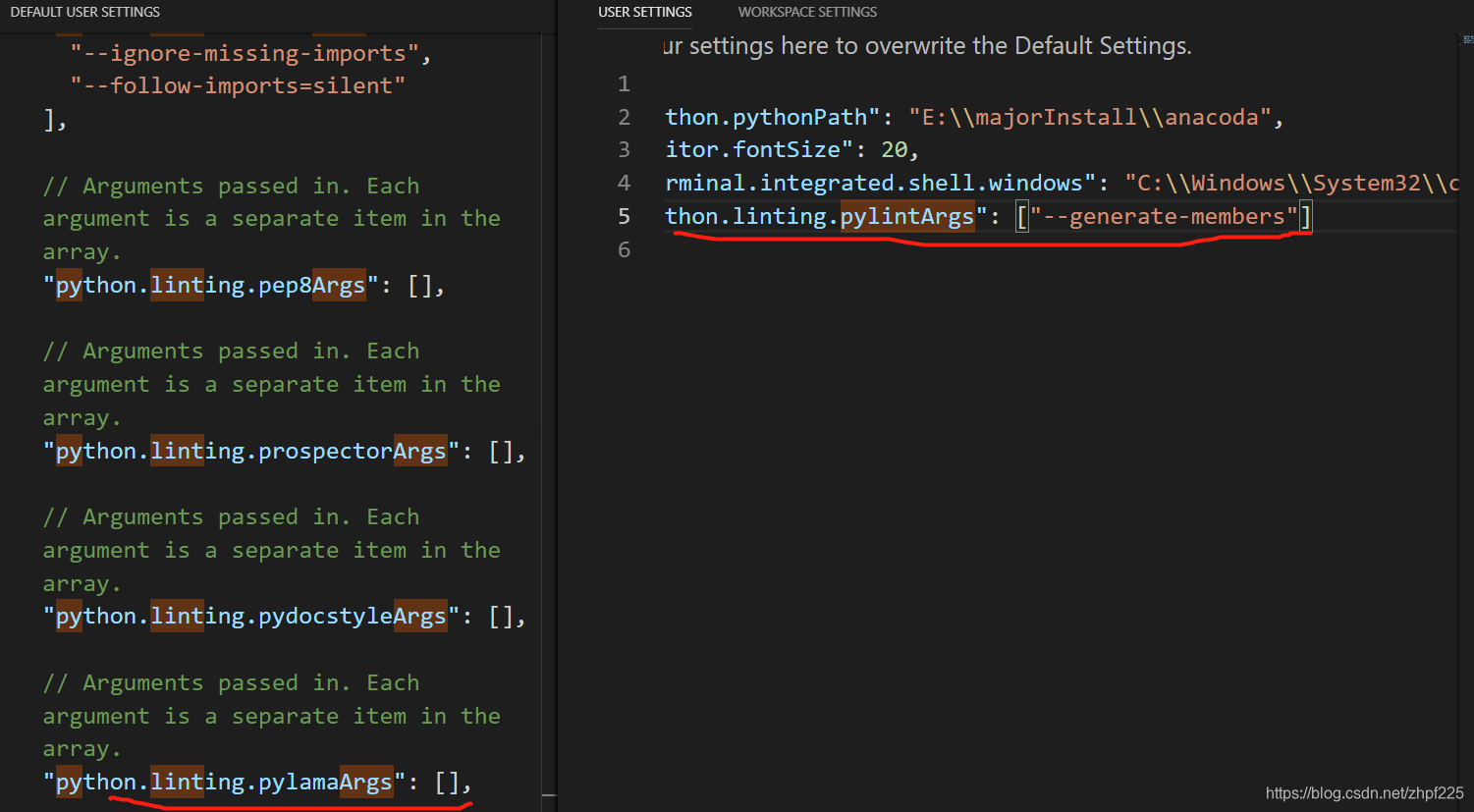Click the "C:\\Windows\\System32" path value
1474x812 pixels.
click(1292, 184)
